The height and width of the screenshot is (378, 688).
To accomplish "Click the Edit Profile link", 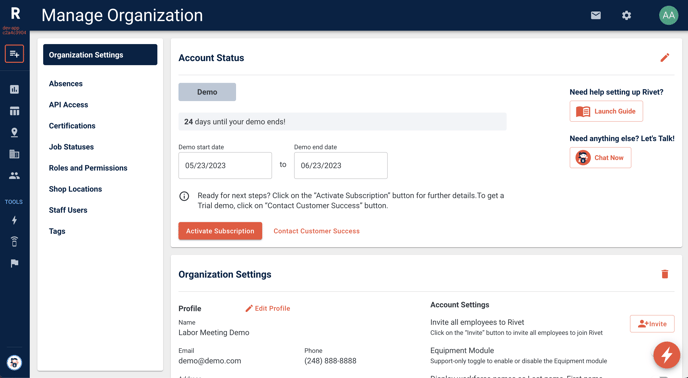I will pyautogui.click(x=268, y=308).
